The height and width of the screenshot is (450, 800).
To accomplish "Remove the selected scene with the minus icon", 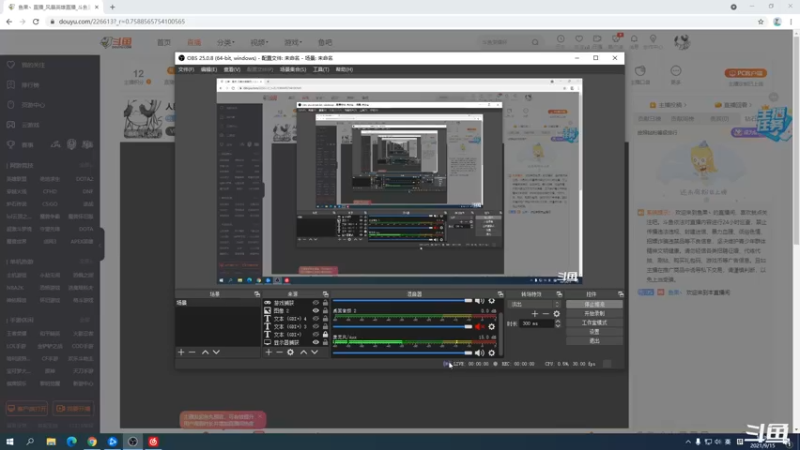I will point(192,352).
